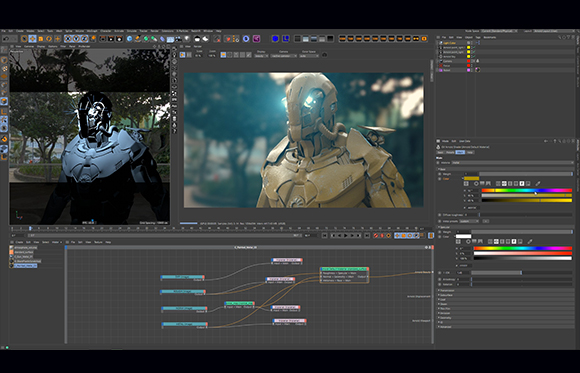580x373 pixels.
Task: Click the Undo arrow icon
Action: pyautogui.click(x=6, y=38)
